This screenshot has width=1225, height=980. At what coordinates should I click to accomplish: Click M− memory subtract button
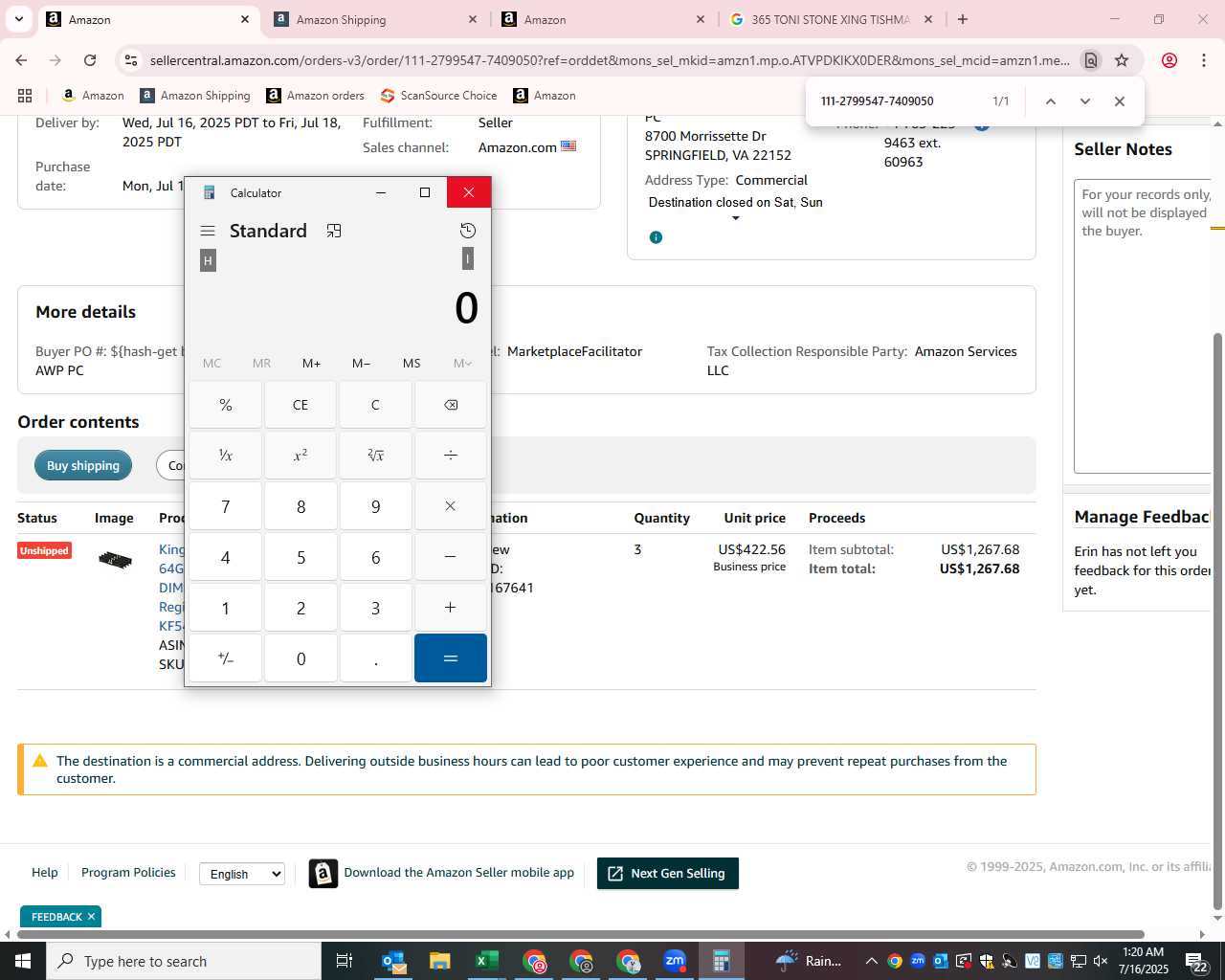pos(361,364)
